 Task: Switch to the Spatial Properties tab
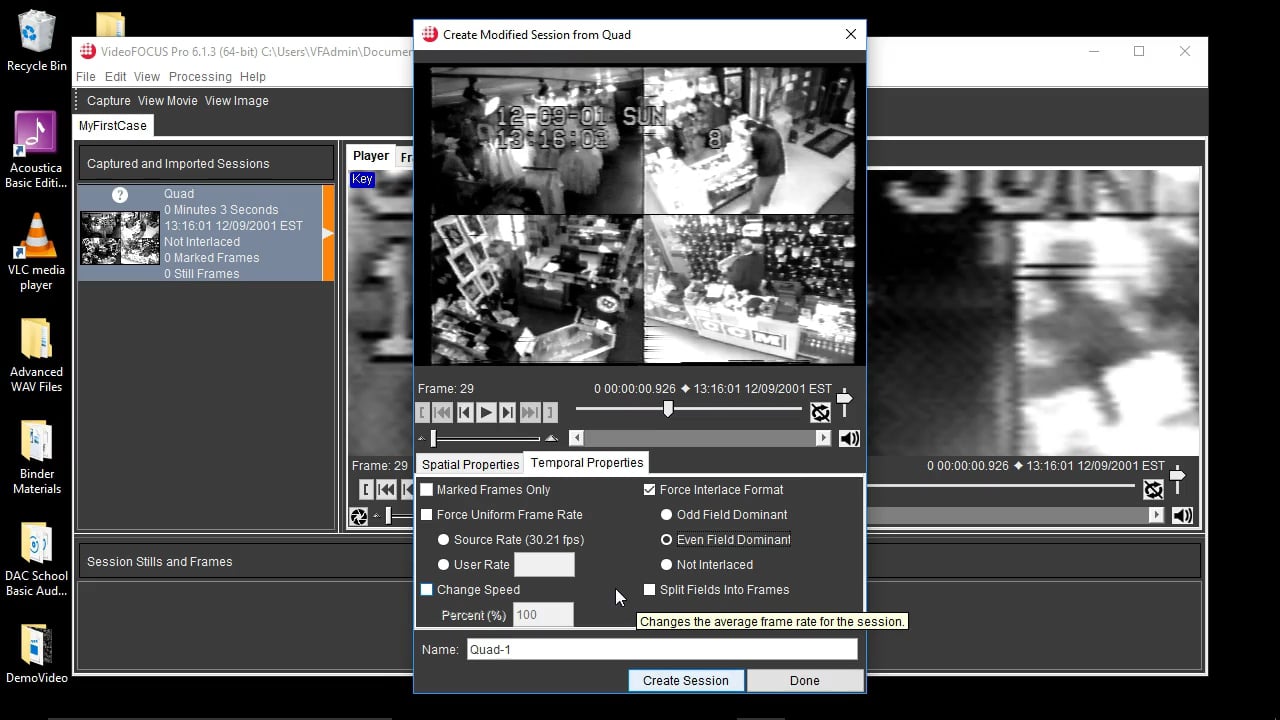pos(470,465)
